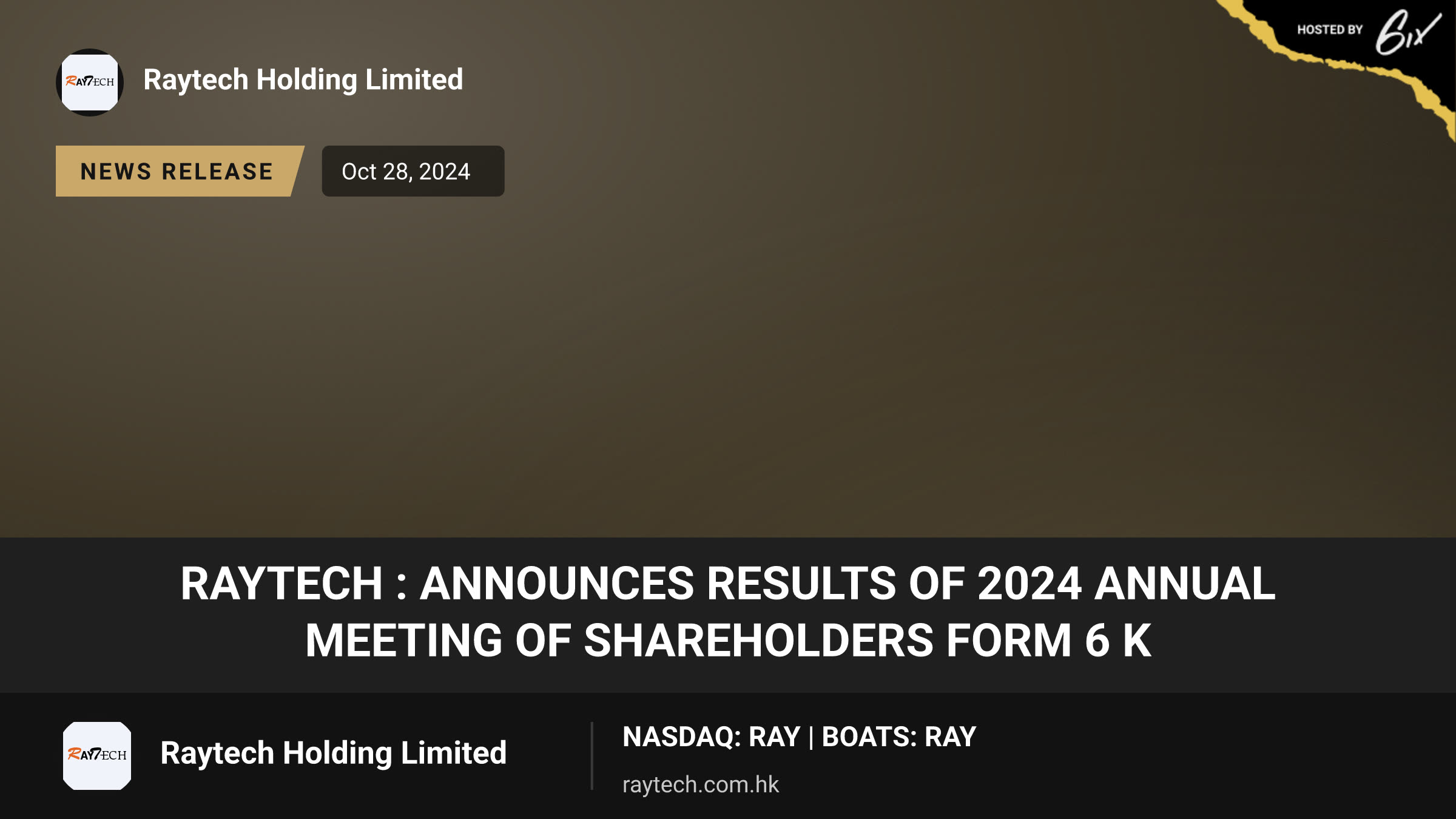Click the circular Raytech logo at top
This screenshot has width=1456, height=819.
[90, 83]
